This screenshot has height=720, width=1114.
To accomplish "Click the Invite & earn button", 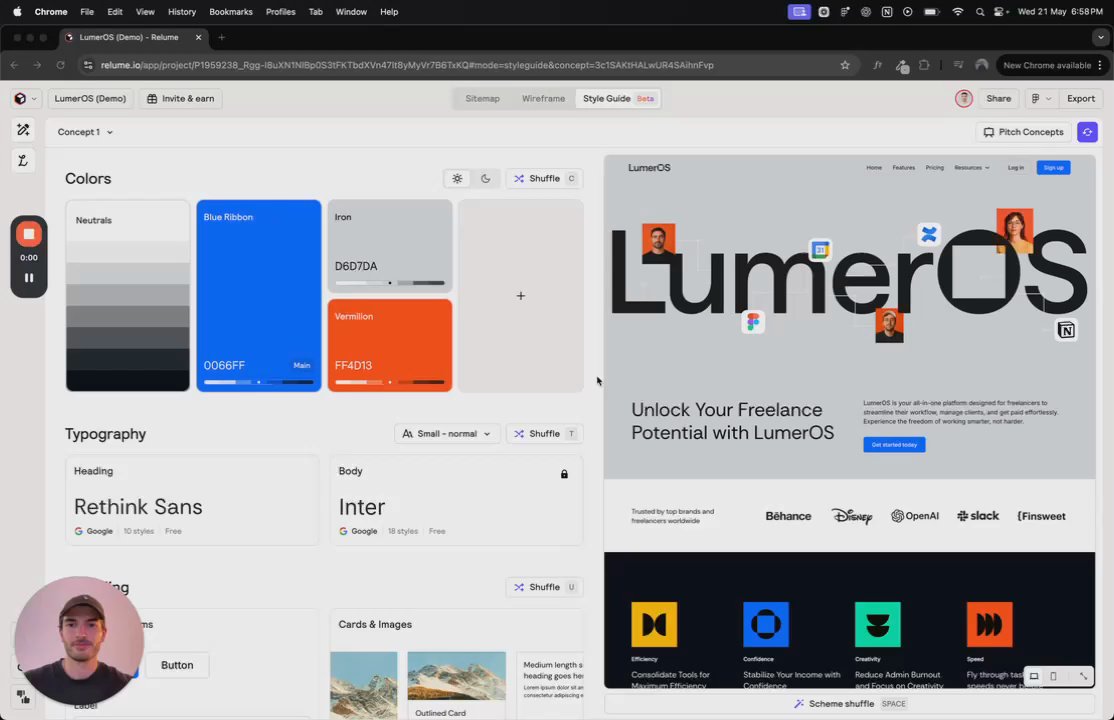I will click(x=180, y=99).
